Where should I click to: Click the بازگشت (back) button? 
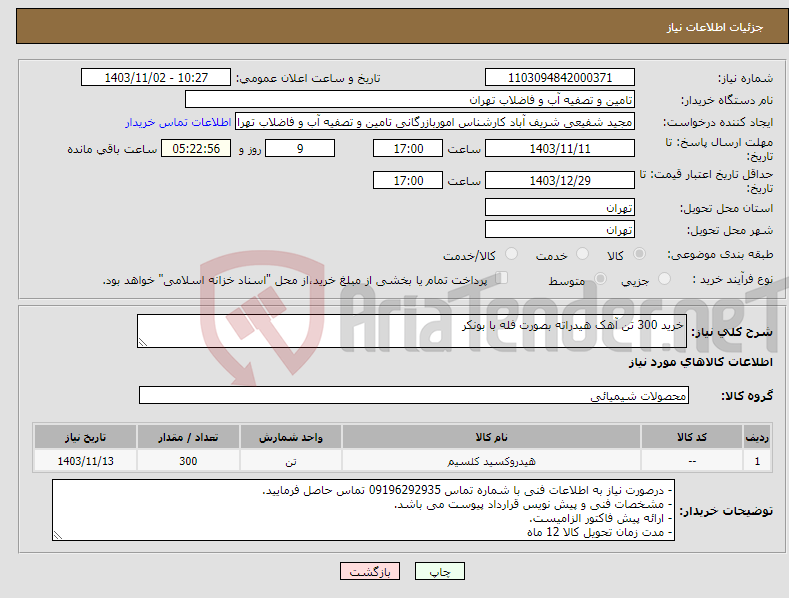[370, 571]
